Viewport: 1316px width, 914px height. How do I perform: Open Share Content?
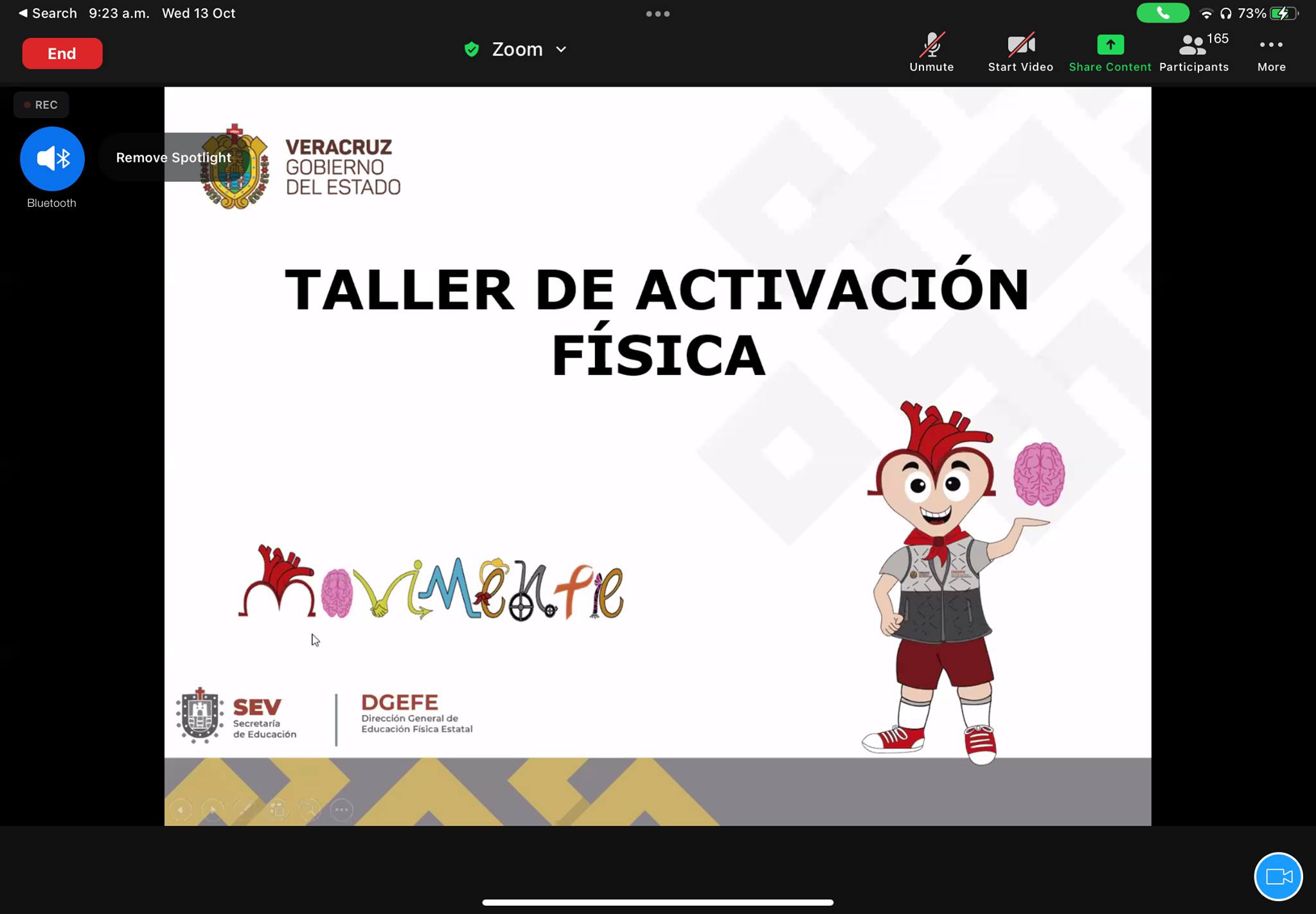pyautogui.click(x=1110, y=53)
